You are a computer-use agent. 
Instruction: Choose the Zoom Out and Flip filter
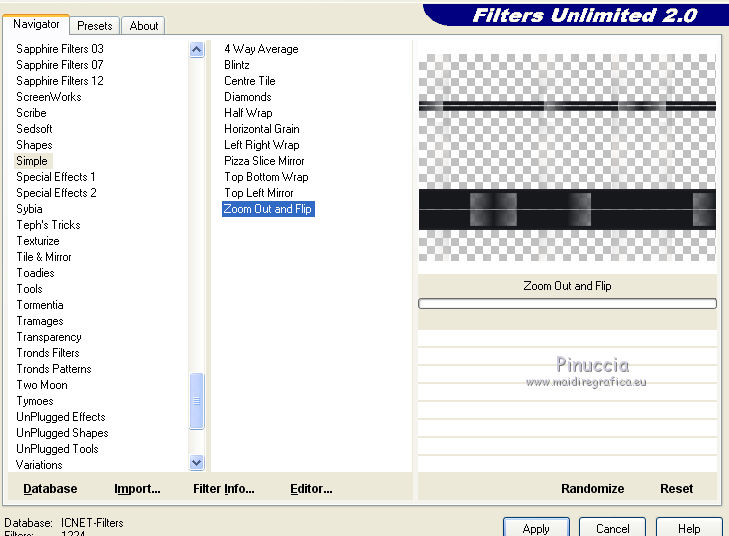tap(268, 209)
